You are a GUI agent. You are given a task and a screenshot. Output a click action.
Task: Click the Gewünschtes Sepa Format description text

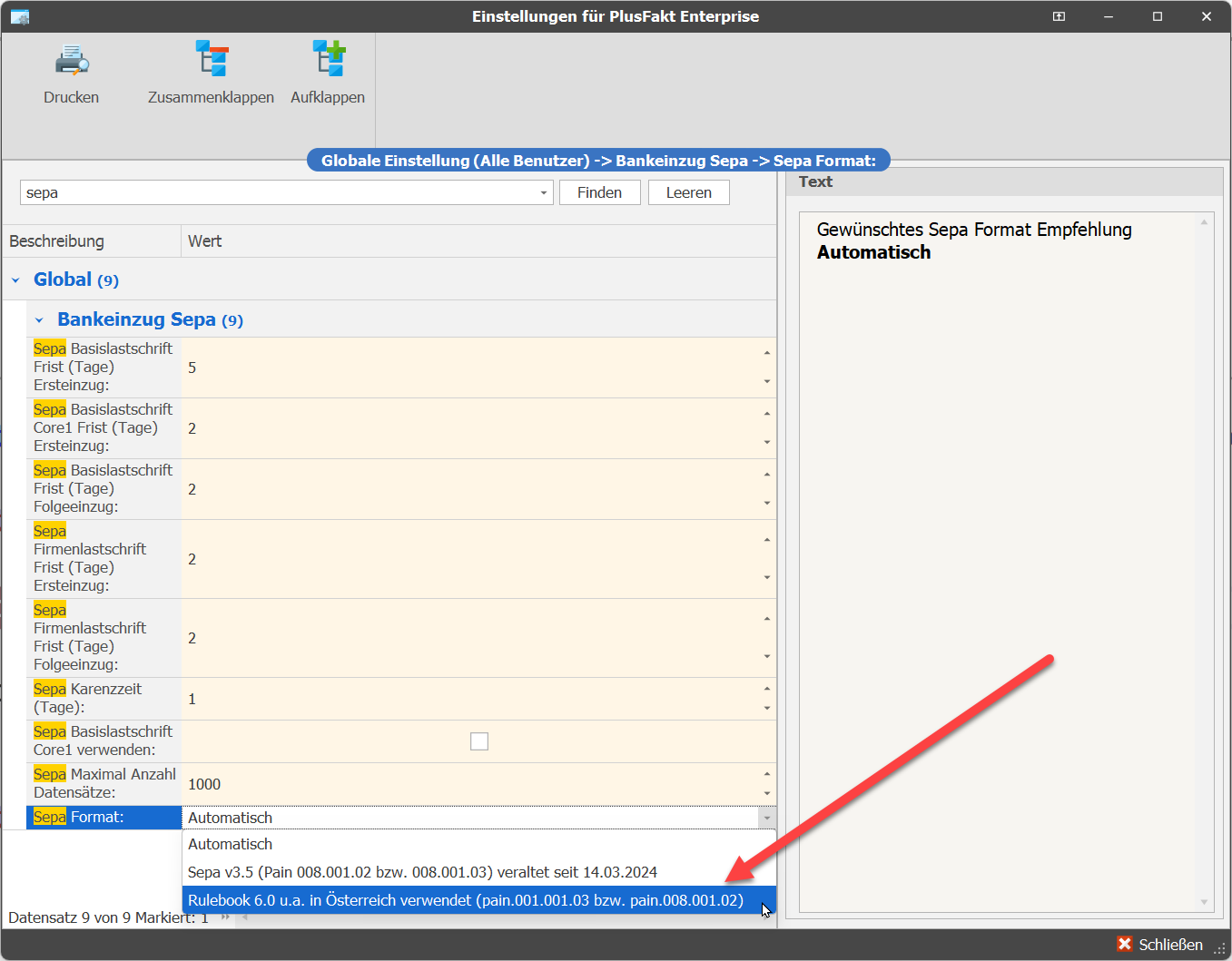coord(974,240)
